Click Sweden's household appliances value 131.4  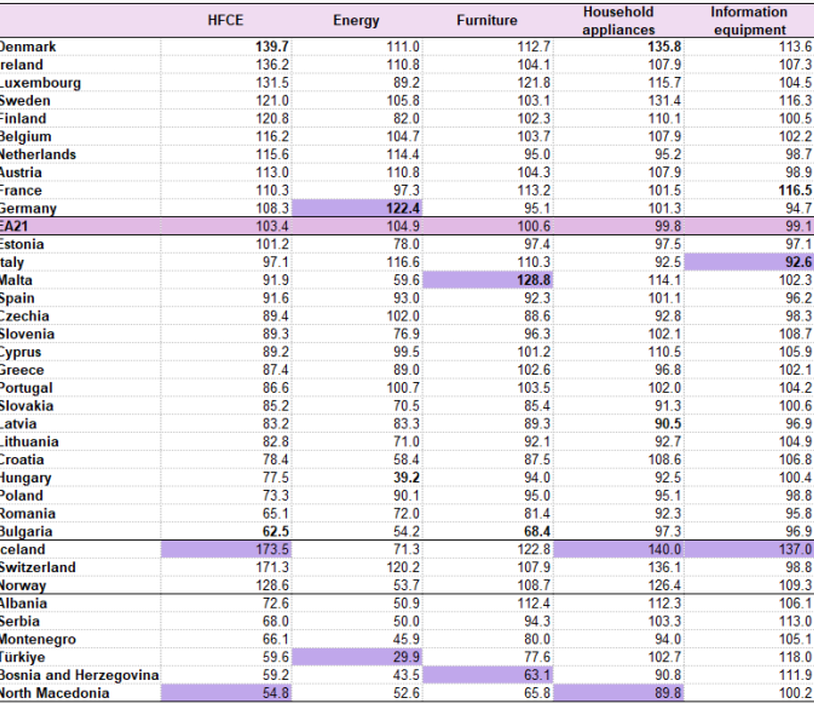click(x=664, y=101)
